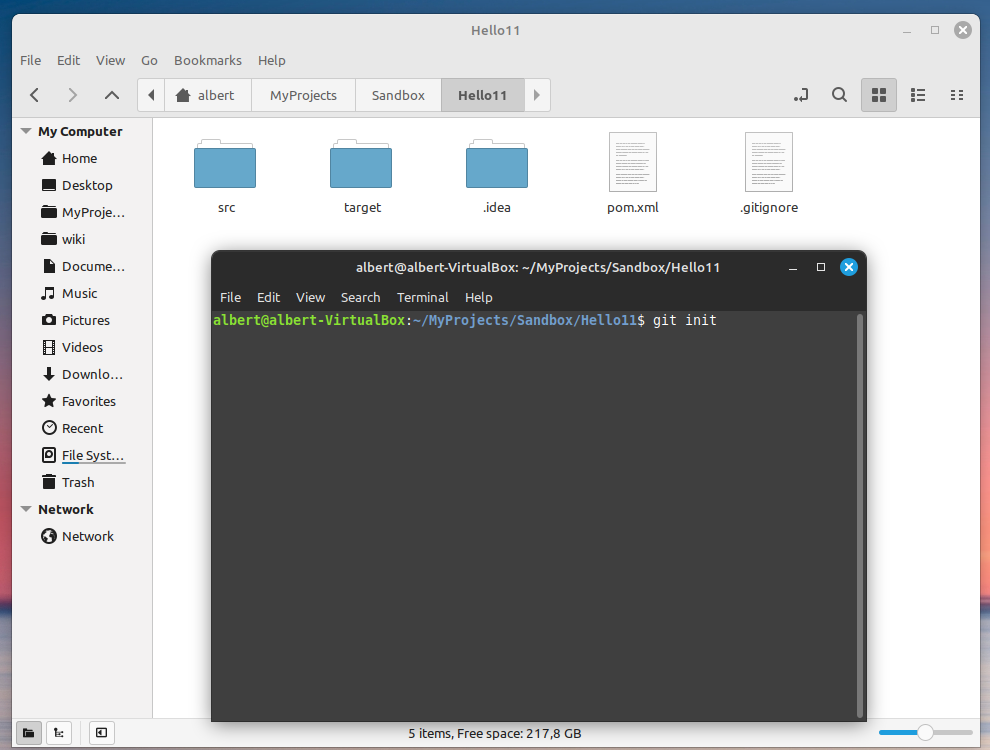990x750 pixels.
Task: Show places in the sidebar
Action: click(x=28, y=733)
